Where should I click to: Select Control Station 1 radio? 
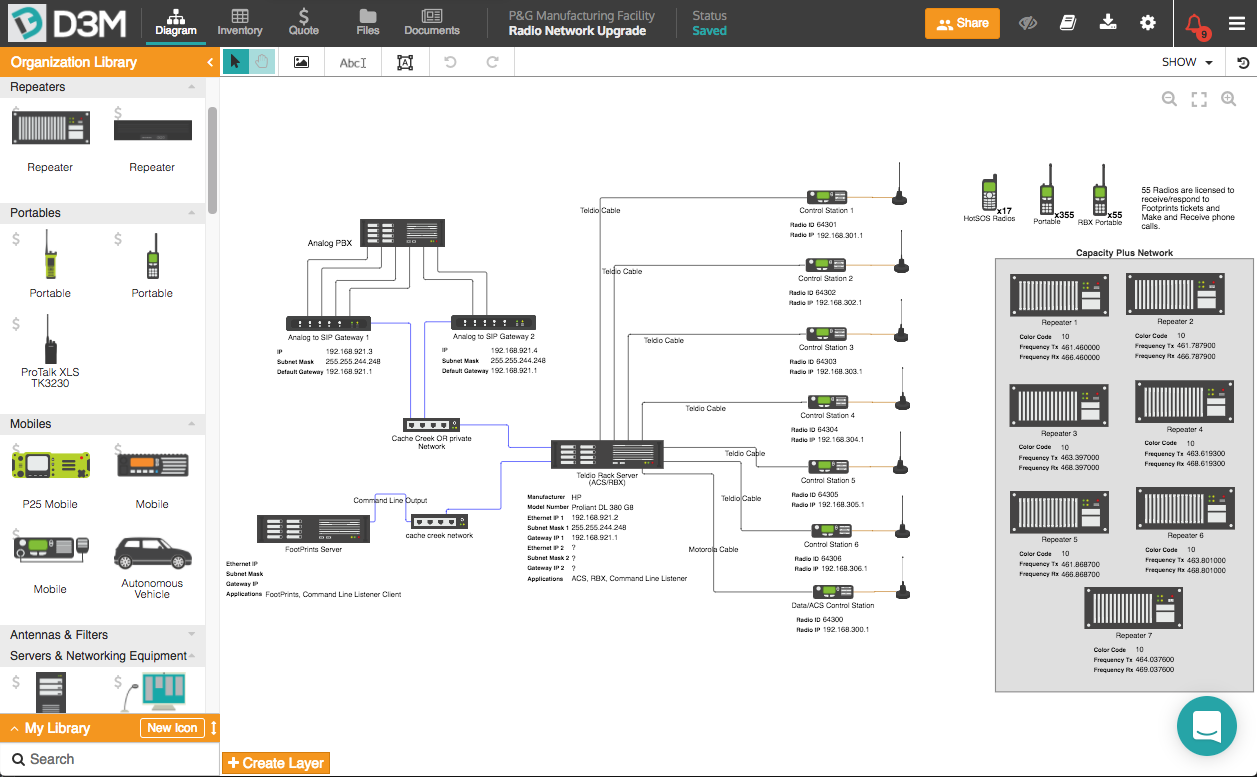827,197
